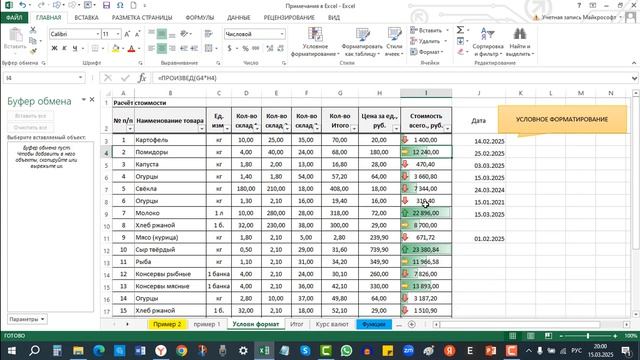640x360 pixels.
Task: Click the Increase decimal icon
Action: pyautogui.click(x=270, y=49)
